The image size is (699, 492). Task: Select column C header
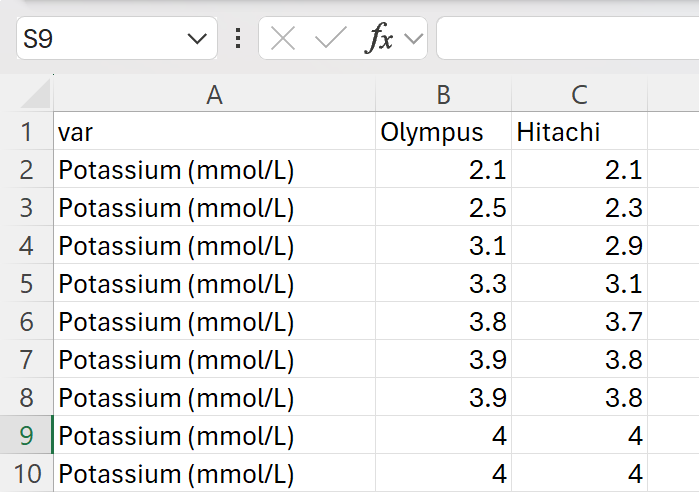pyautogui.click(x=579, y=95)
